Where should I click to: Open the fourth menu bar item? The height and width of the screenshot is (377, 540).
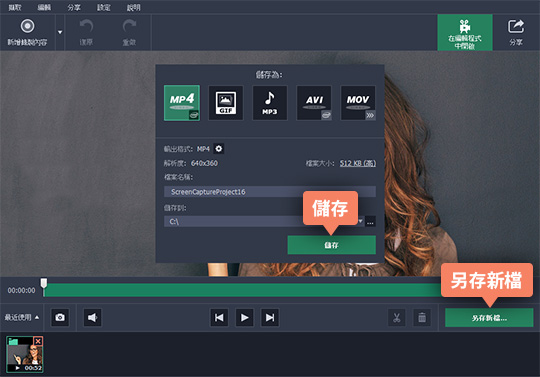(104, 7)
